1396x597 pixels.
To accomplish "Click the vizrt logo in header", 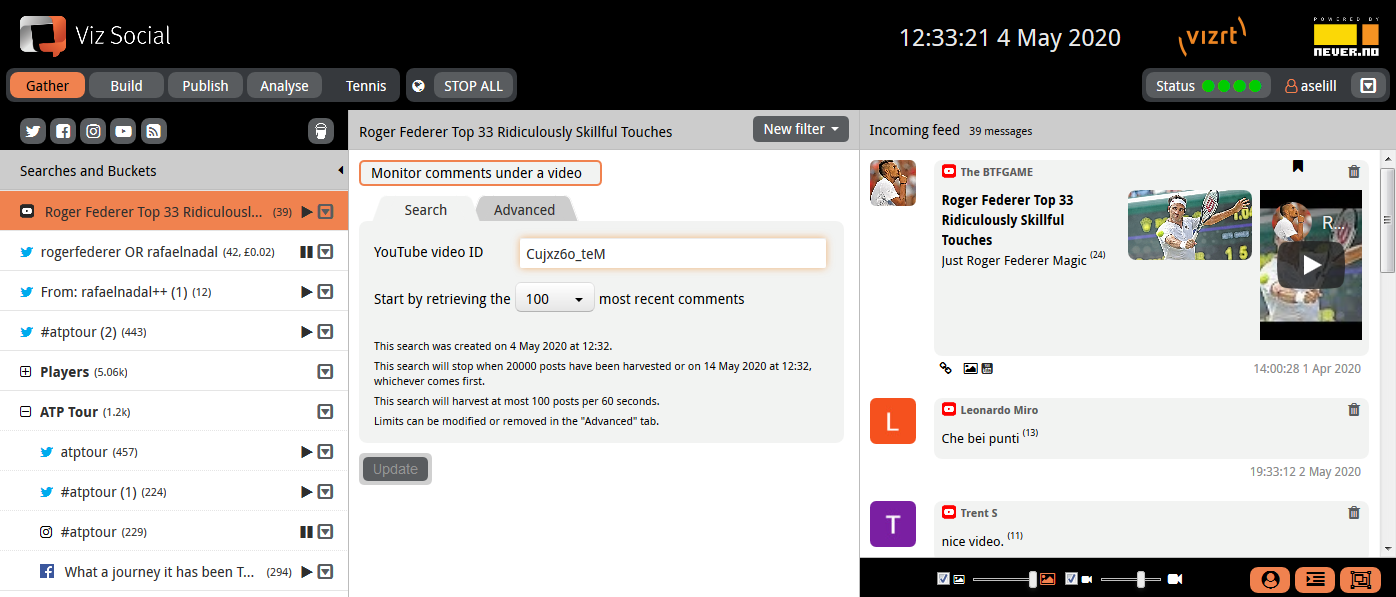I will [1213, 37].
